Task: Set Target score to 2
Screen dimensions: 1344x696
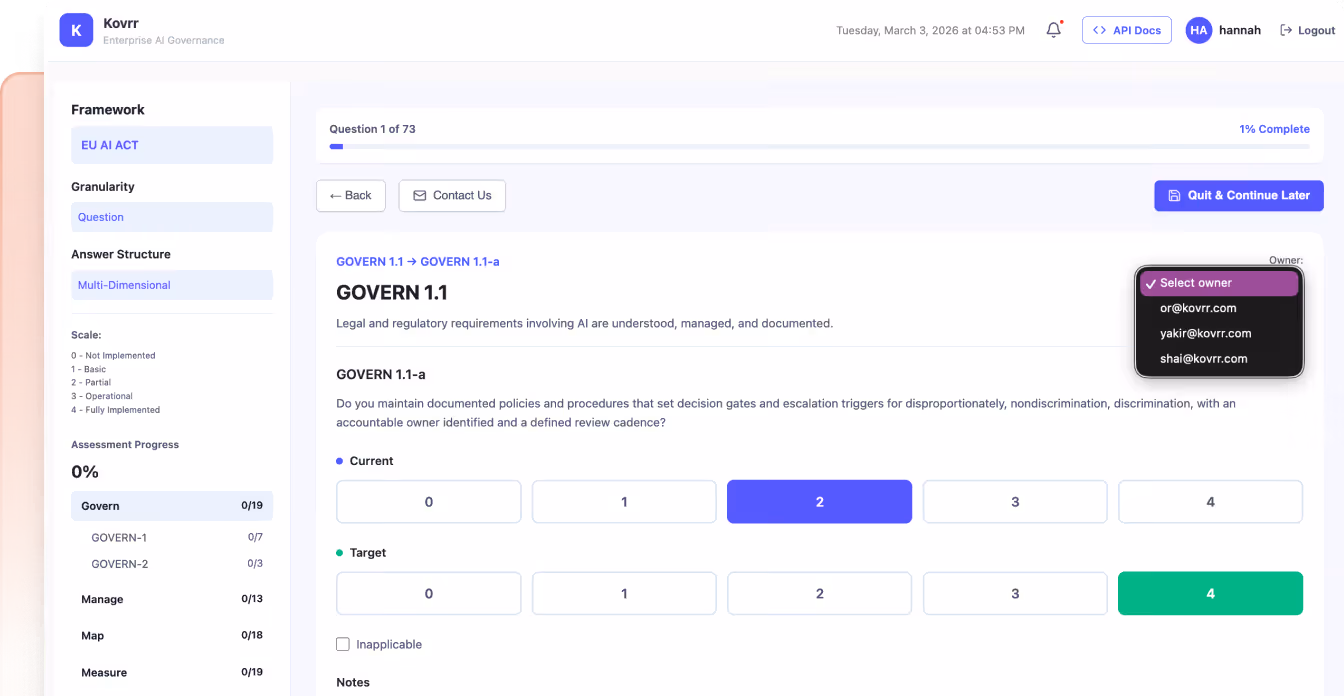Action: click(x=819, y=593)
